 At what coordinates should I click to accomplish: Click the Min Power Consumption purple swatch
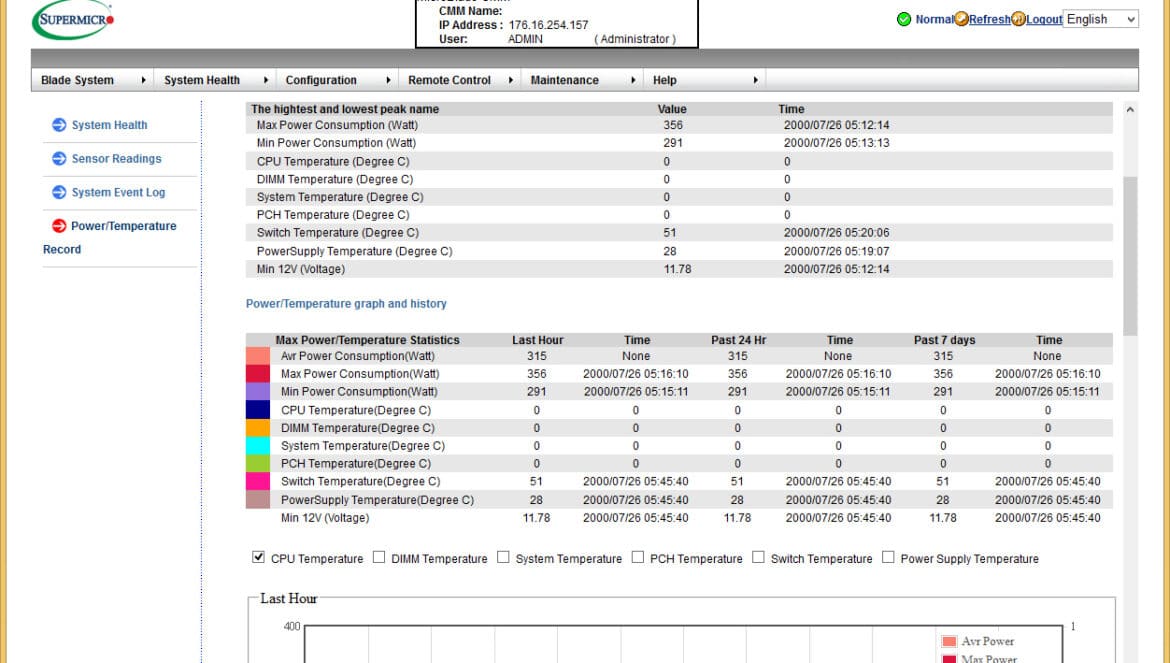(x=257, y=392)
